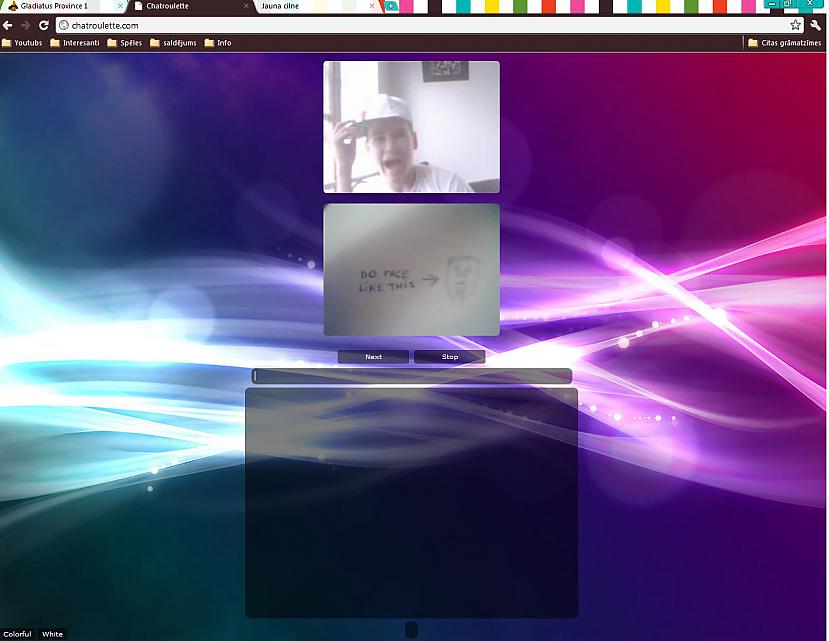Click the stranger's webcam video
Viewport: 829px width, 641px height.
pyautogui.click(x=411, y=127)
